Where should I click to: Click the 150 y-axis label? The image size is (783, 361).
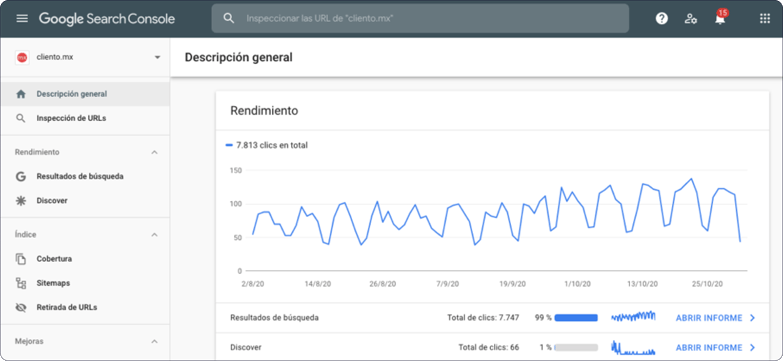click(236, 171)
